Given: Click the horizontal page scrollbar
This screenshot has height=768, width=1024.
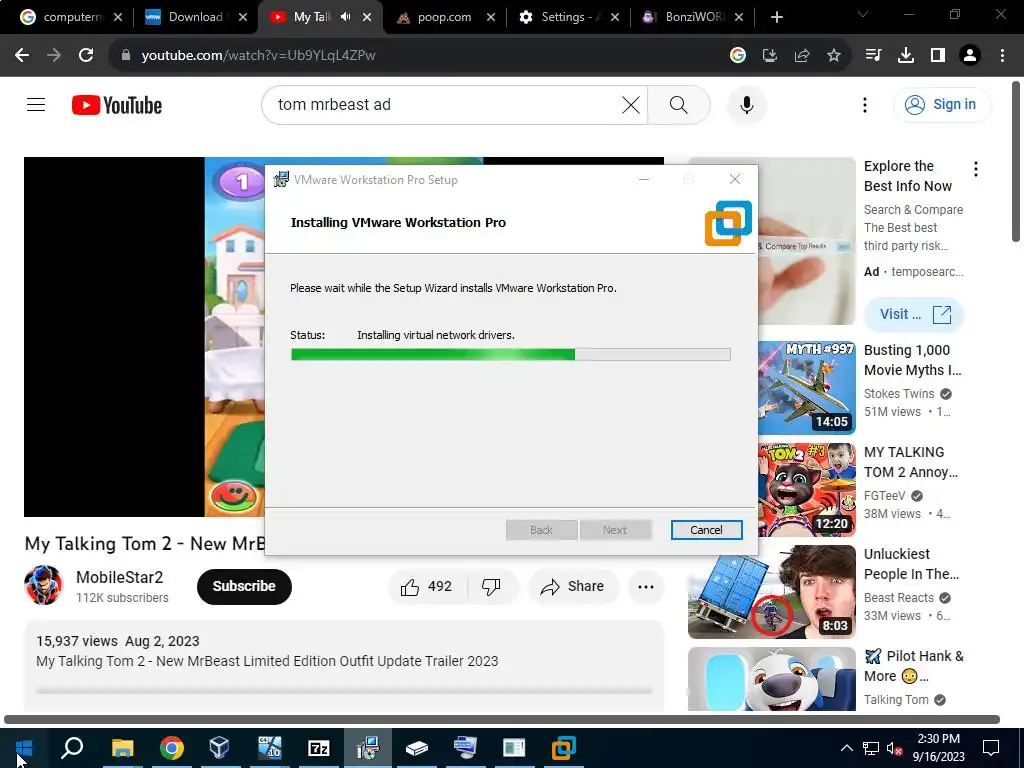Looking at the screenshot, I should click(502, 720).
